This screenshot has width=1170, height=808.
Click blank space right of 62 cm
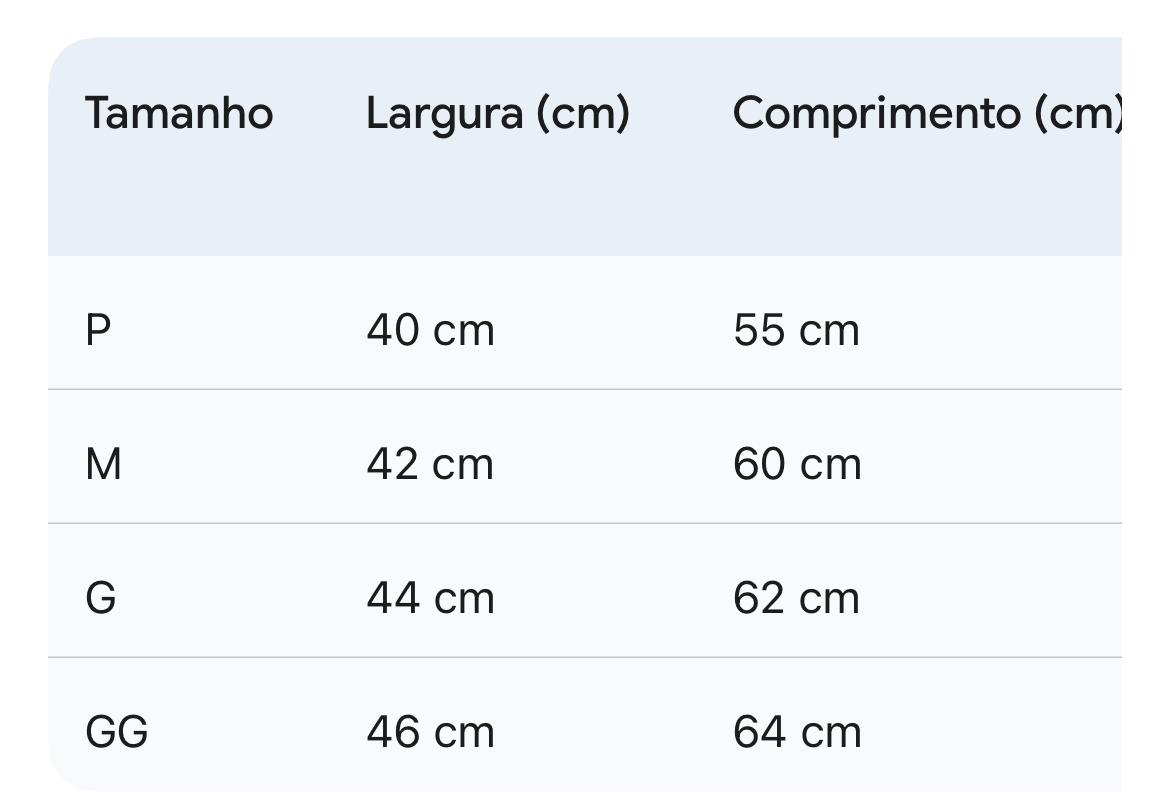click(x=1000, y=598)
